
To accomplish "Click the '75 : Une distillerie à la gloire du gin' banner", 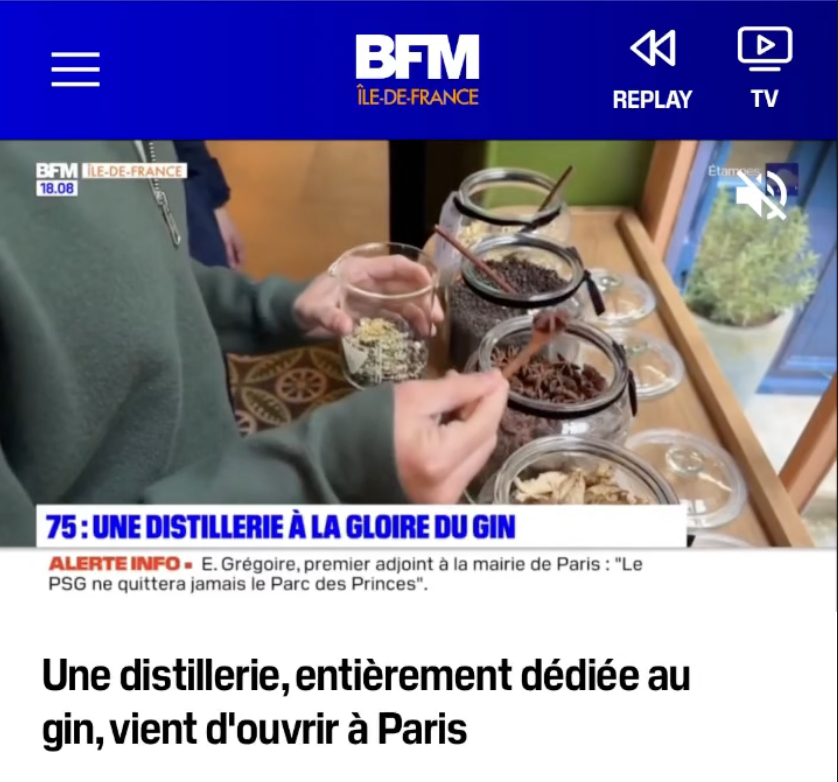I will coord(361,527).
